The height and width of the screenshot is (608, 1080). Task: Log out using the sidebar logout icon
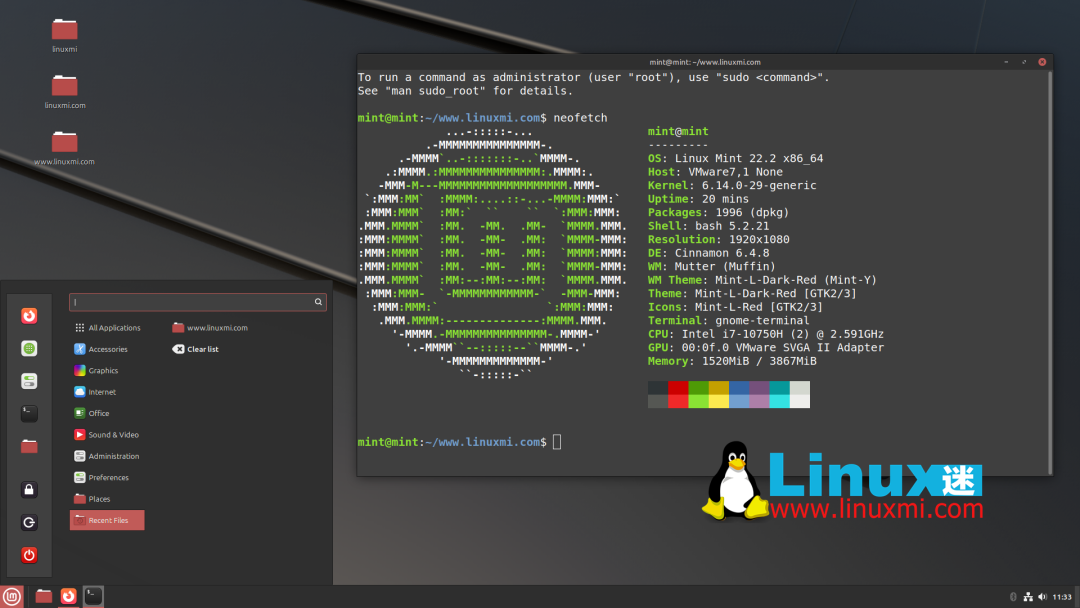pyautogui.click(x=29, y=522)
